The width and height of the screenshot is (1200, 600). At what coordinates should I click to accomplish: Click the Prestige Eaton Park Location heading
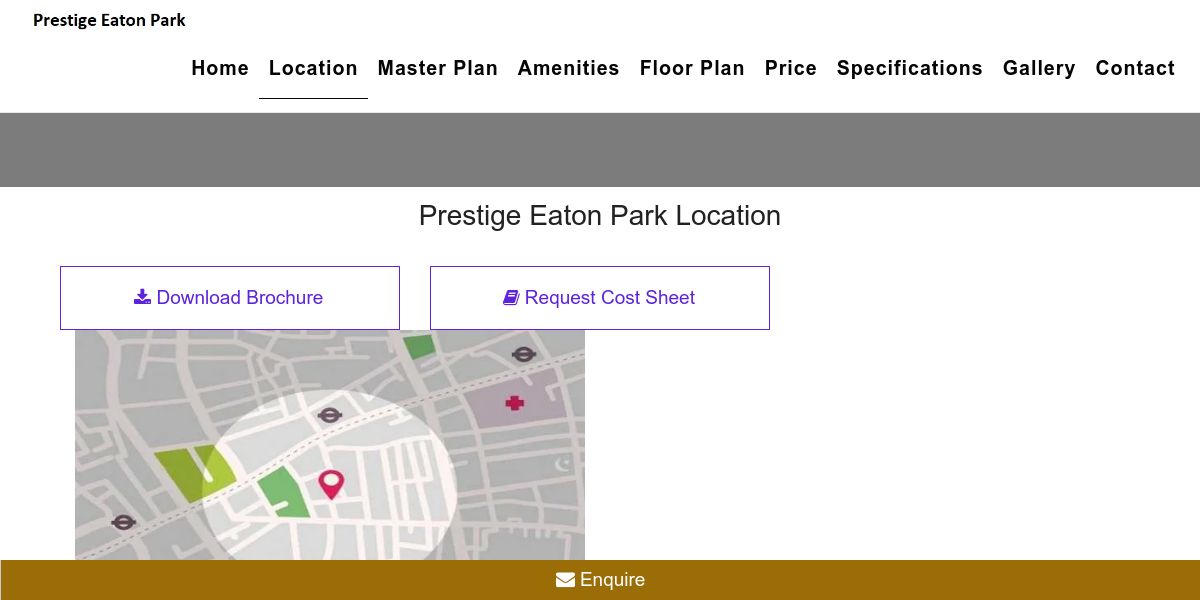pos(600,216)
